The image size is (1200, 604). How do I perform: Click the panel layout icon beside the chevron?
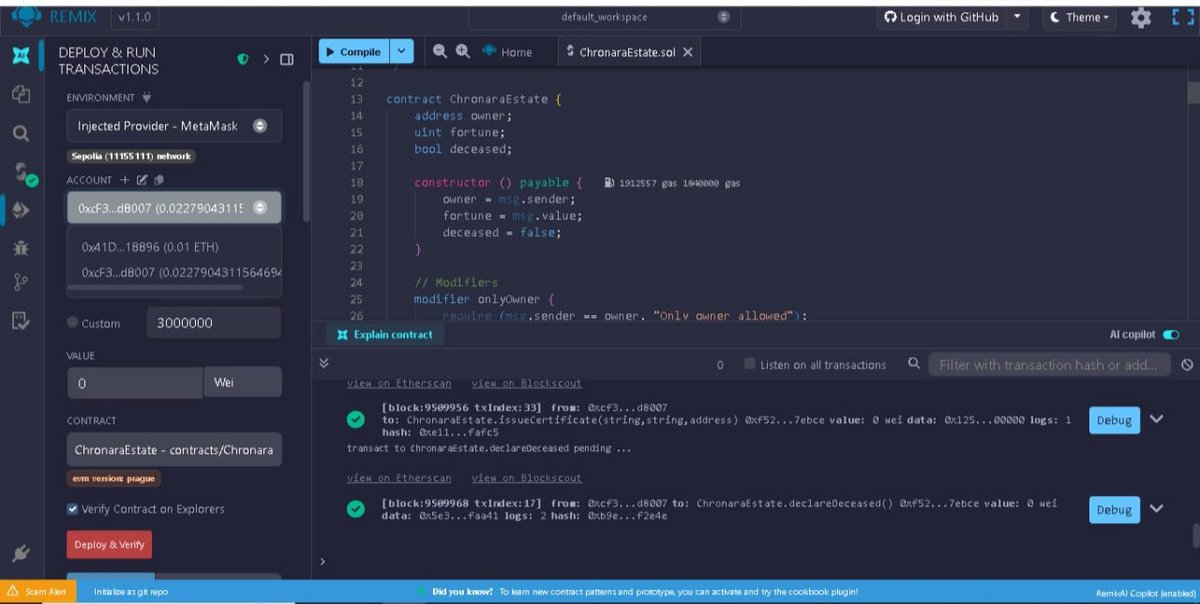pos(287,60)
